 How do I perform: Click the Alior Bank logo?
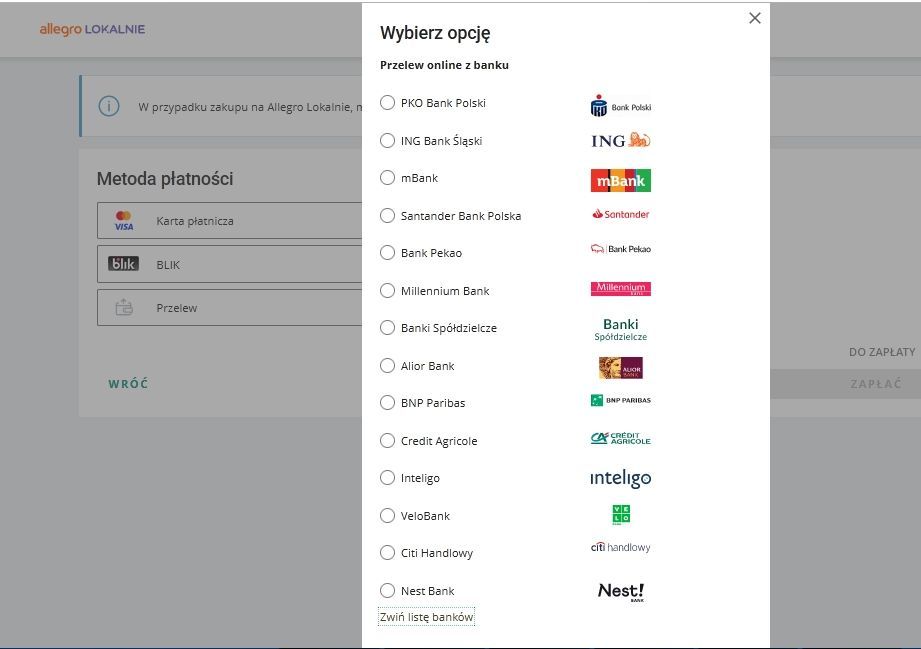point(620,368)
